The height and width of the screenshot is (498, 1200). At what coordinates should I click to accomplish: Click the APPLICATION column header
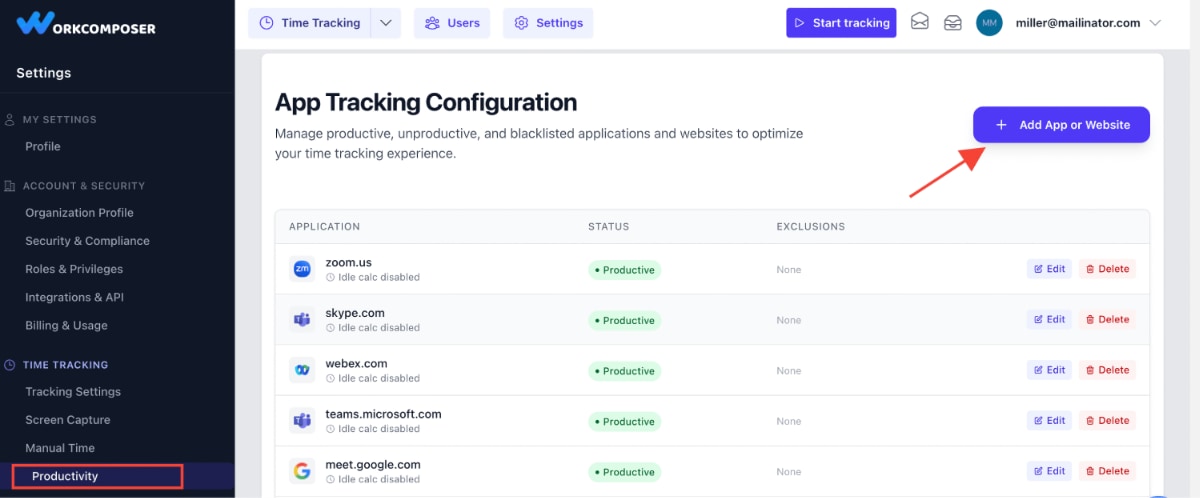coord(324,227)
